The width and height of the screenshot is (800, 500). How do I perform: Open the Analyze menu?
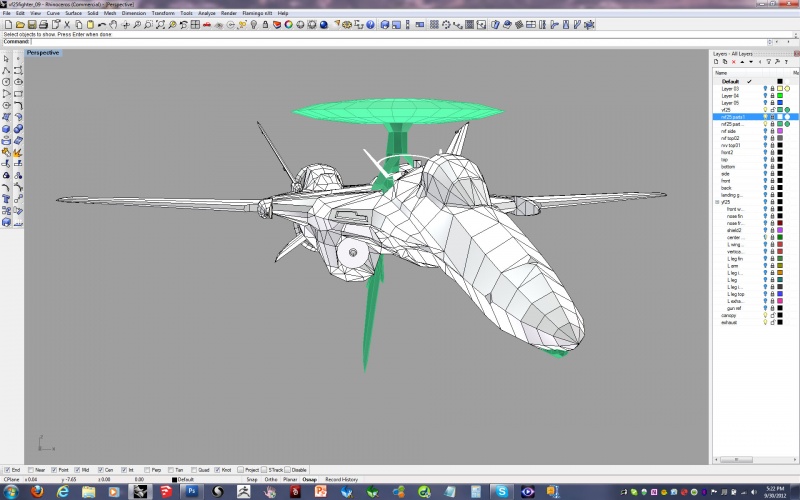point(207,13)
